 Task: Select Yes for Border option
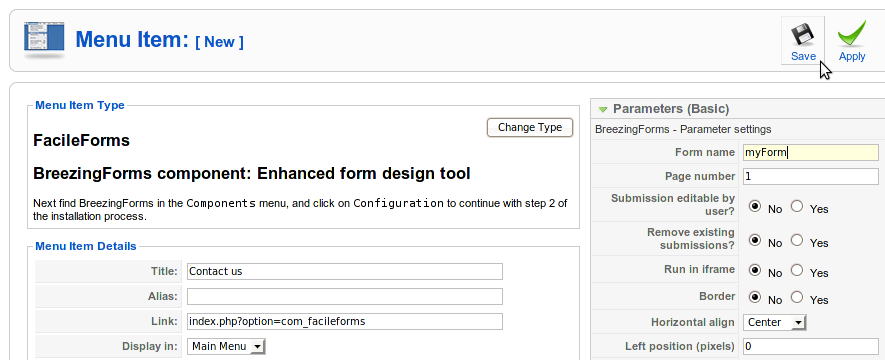[x=796, y=297]
